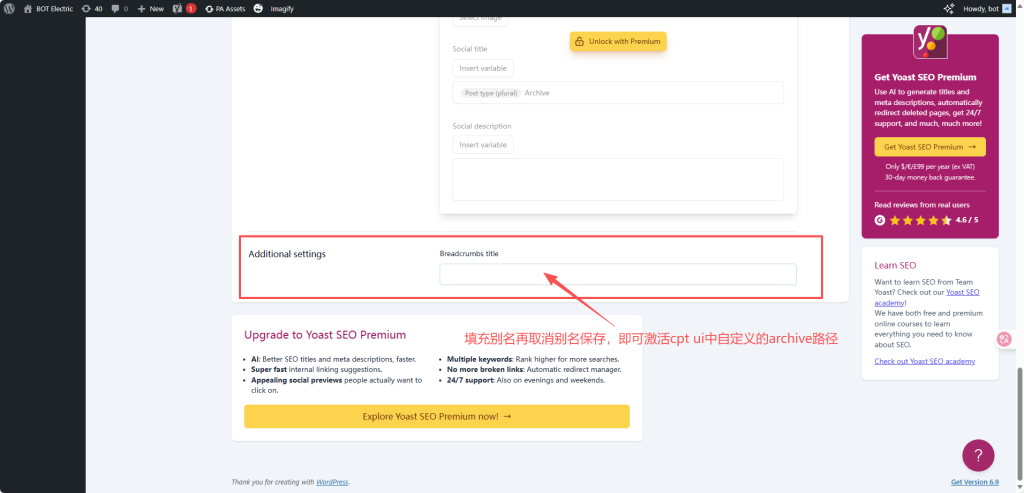Click the G review rating icon
Screen dimensions: 1024x493
(x=880, y=220)
